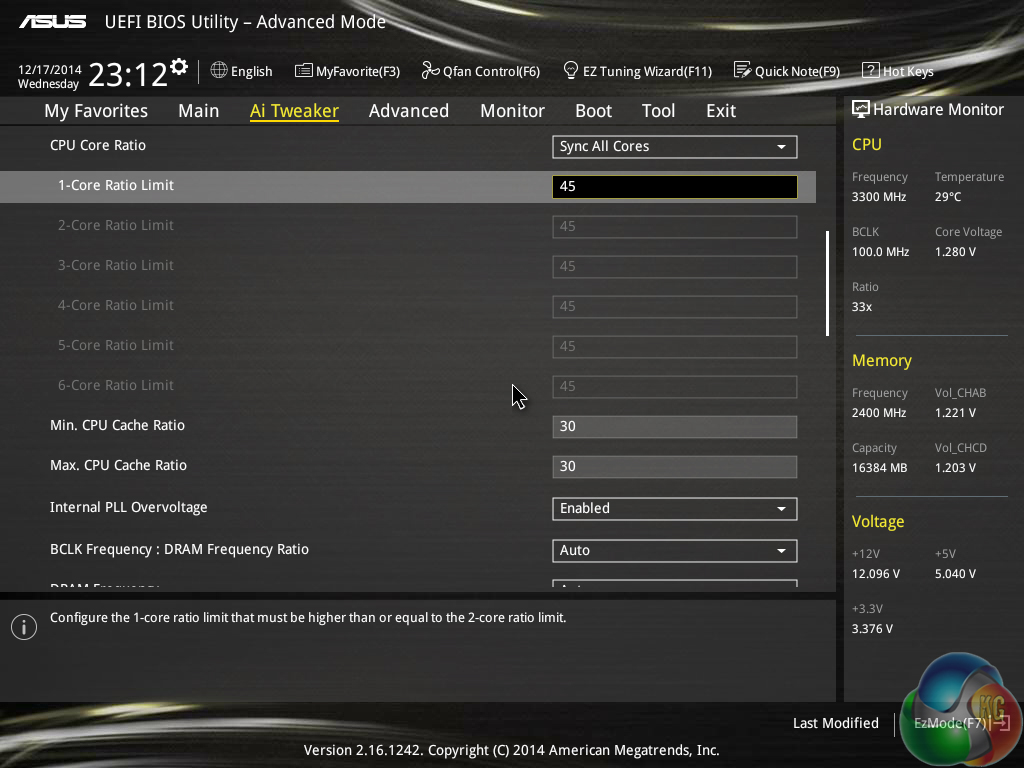Image resolution: width=1024 pixels, height=768 pixels.
Task: Click the EzMode exit arrow icon
Action: [x=1002, y=722]
